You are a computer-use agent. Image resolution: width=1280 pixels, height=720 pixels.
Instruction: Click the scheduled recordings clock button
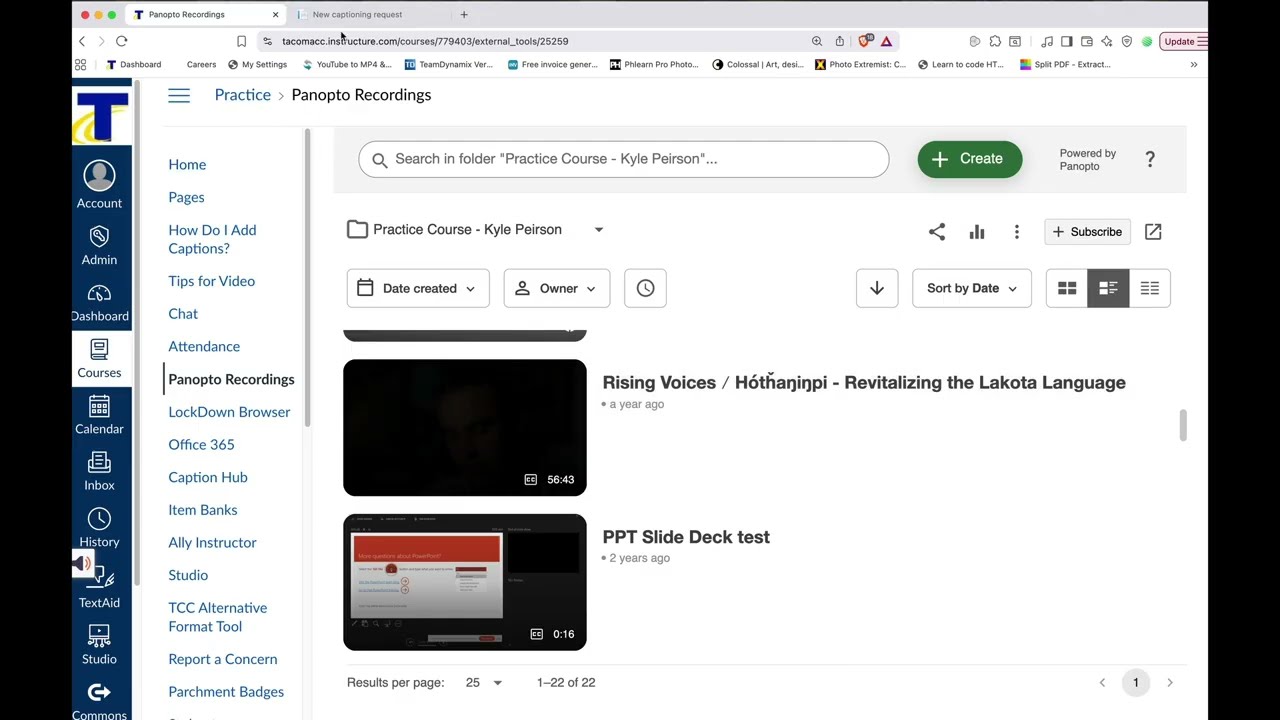tap(645, 288)
